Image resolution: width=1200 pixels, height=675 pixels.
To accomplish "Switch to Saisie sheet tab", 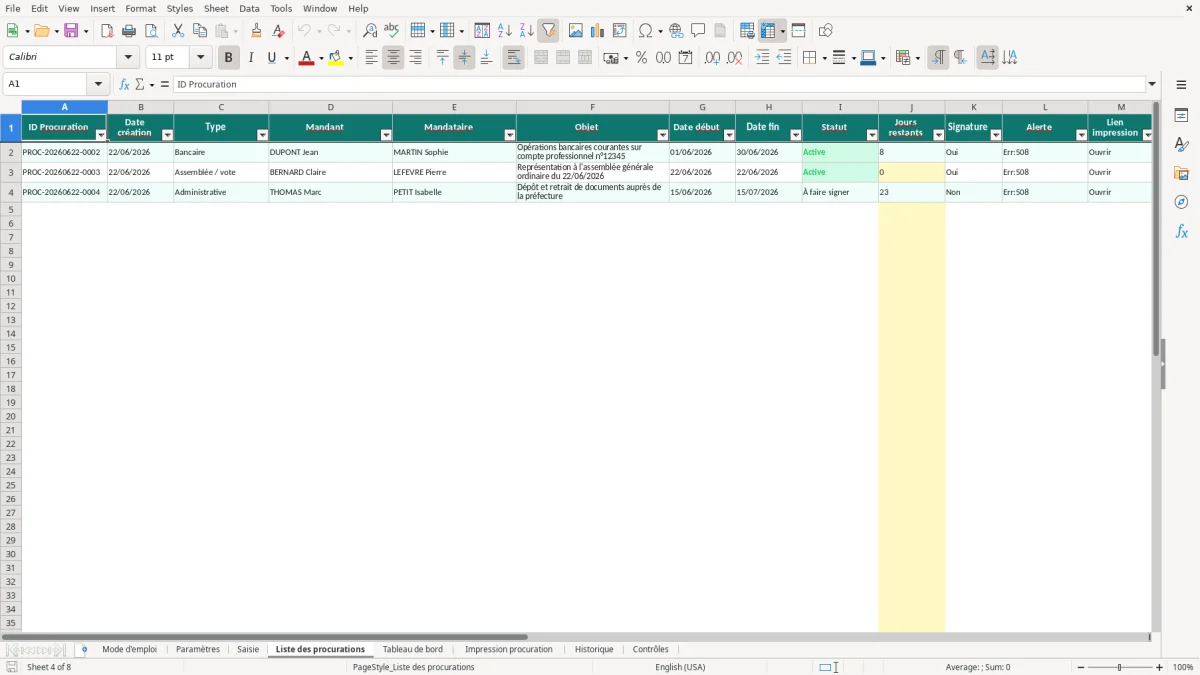I will (x=248, y=650).
